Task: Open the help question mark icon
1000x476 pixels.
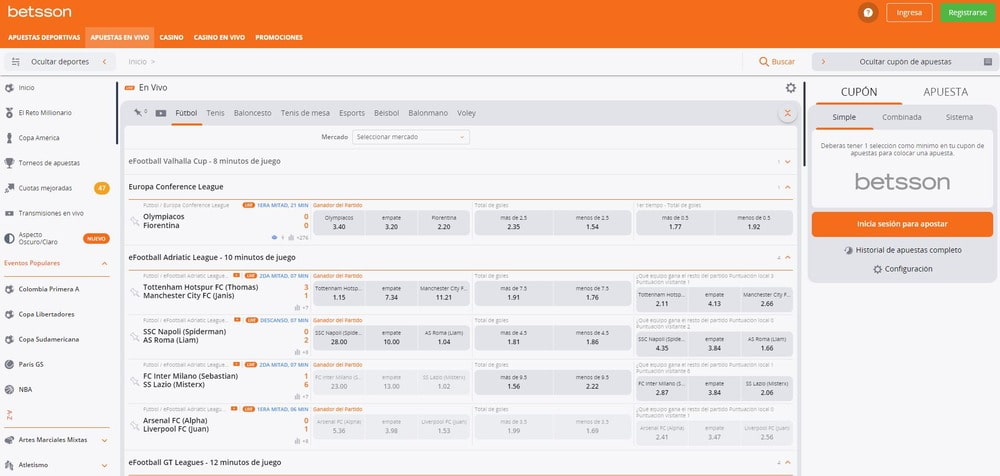Action: point(867,12)
